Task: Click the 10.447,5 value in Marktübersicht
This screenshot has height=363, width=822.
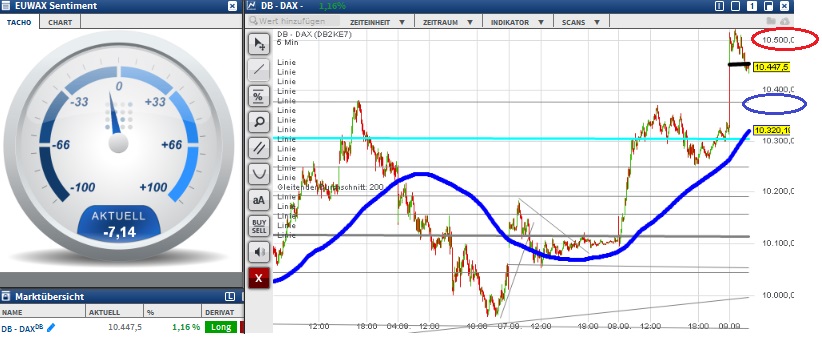Action: point(125,327)
